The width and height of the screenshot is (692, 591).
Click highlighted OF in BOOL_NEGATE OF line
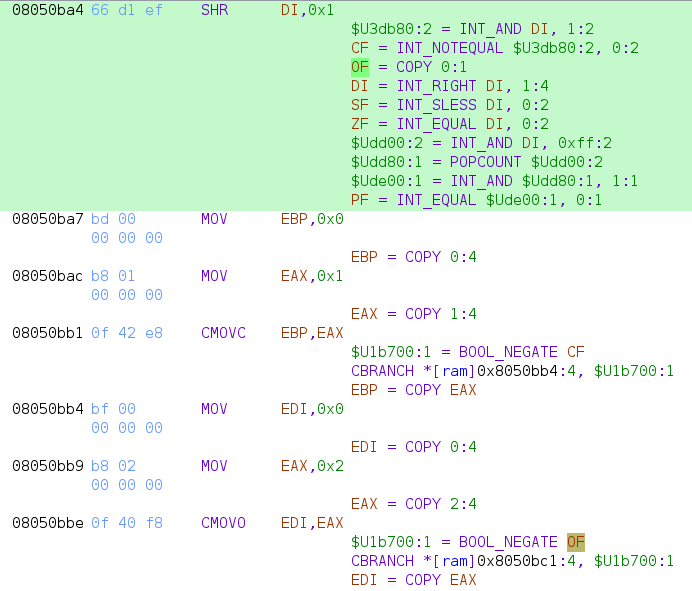(576, 542)
